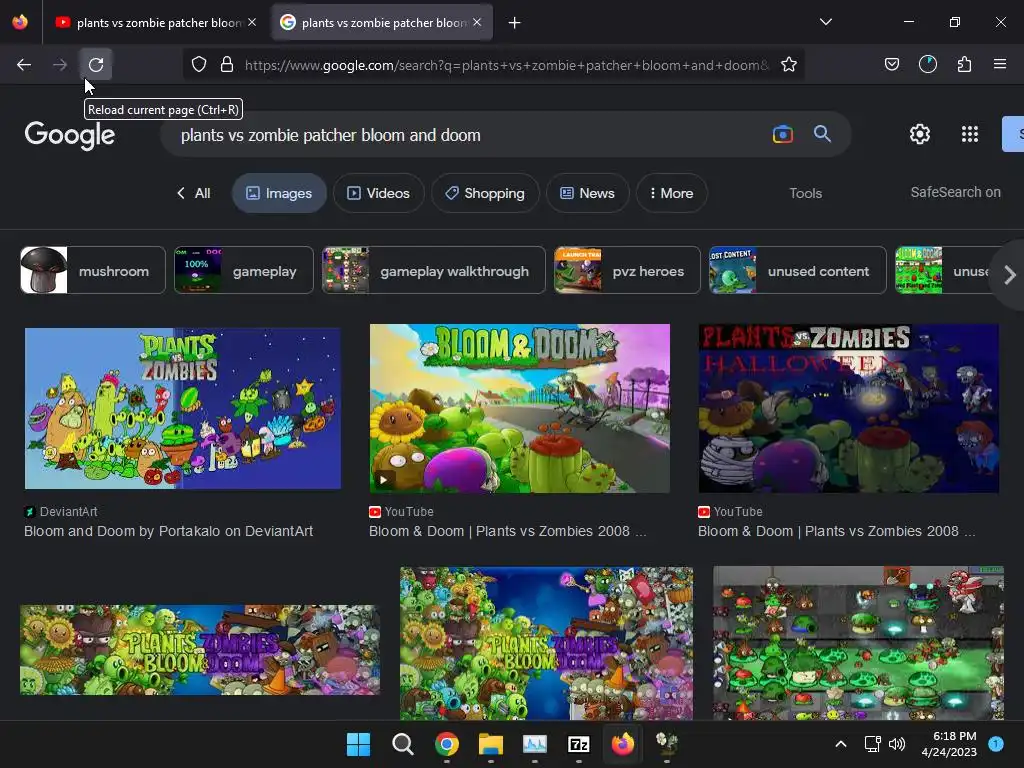Submit search with the magnifier icon
The height and width of the screenshot is (768, 1024).
click(x=822, y=135)
